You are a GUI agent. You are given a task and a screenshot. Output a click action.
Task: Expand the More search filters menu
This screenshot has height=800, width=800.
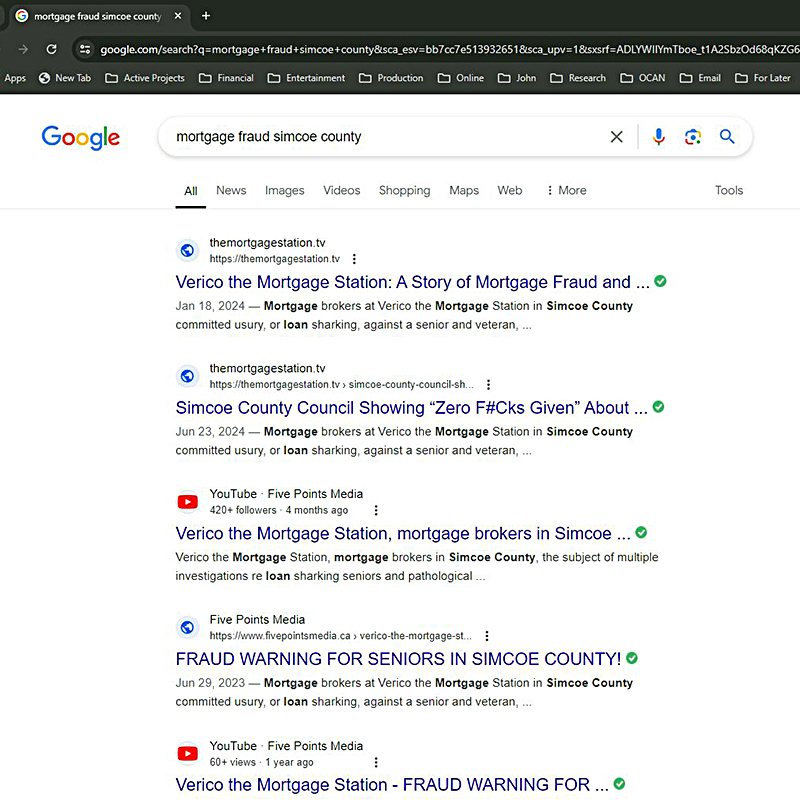click(x=566, y=190)
